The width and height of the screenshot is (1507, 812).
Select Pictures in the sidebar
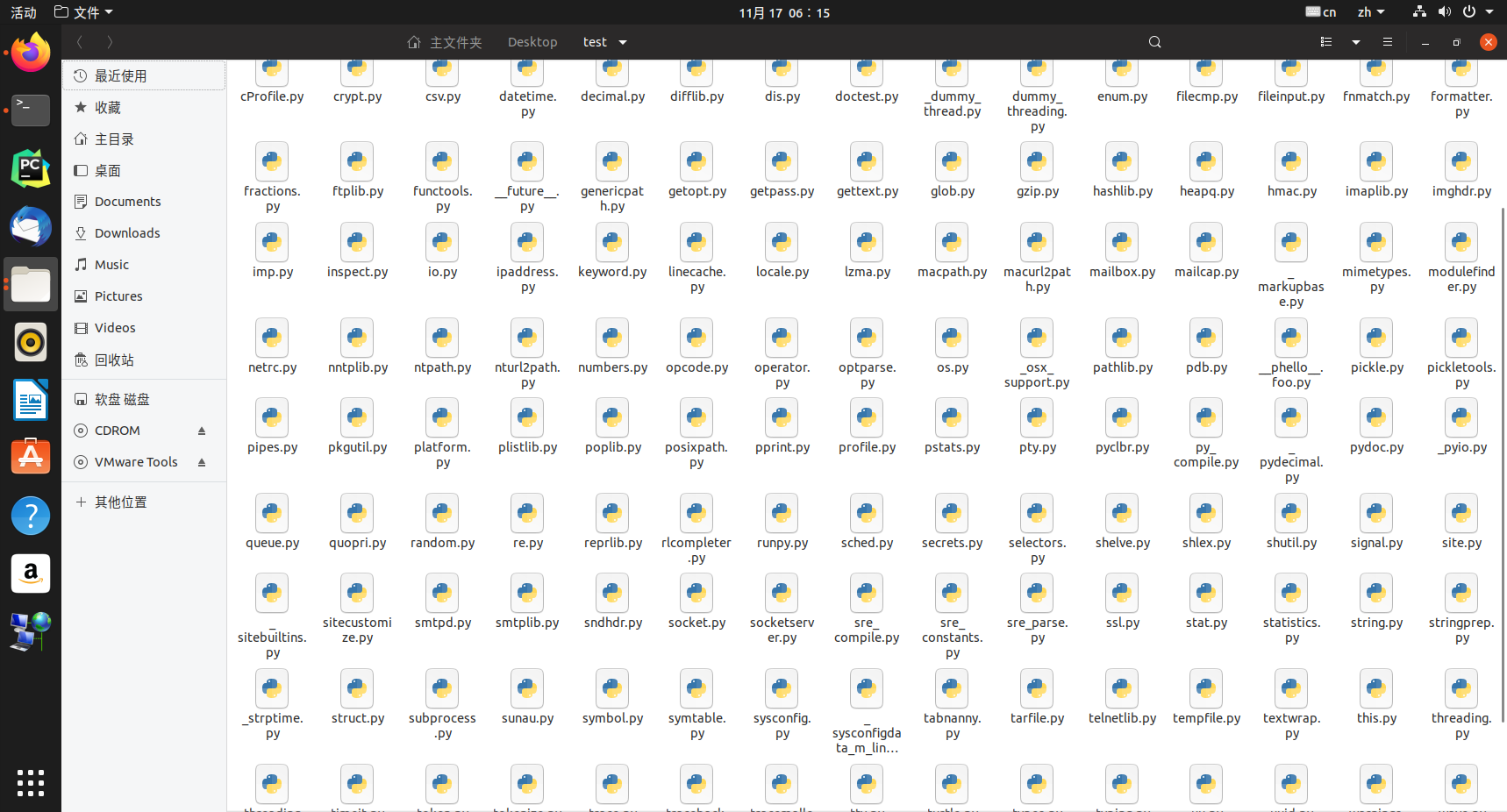[118, 296]
